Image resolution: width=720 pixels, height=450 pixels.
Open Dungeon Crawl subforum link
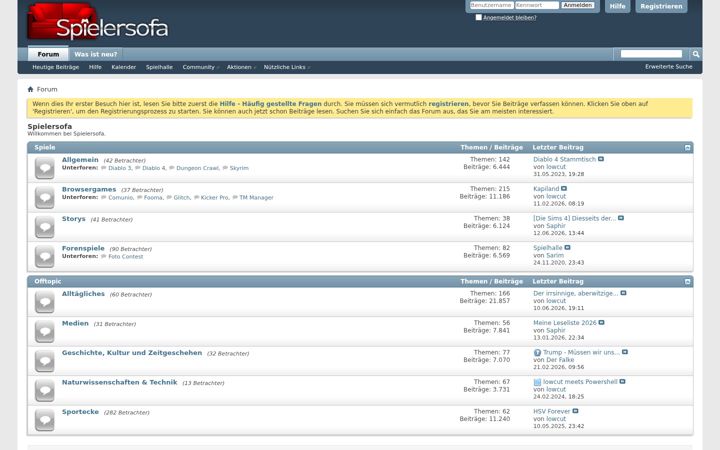click(x=197, y=168)
